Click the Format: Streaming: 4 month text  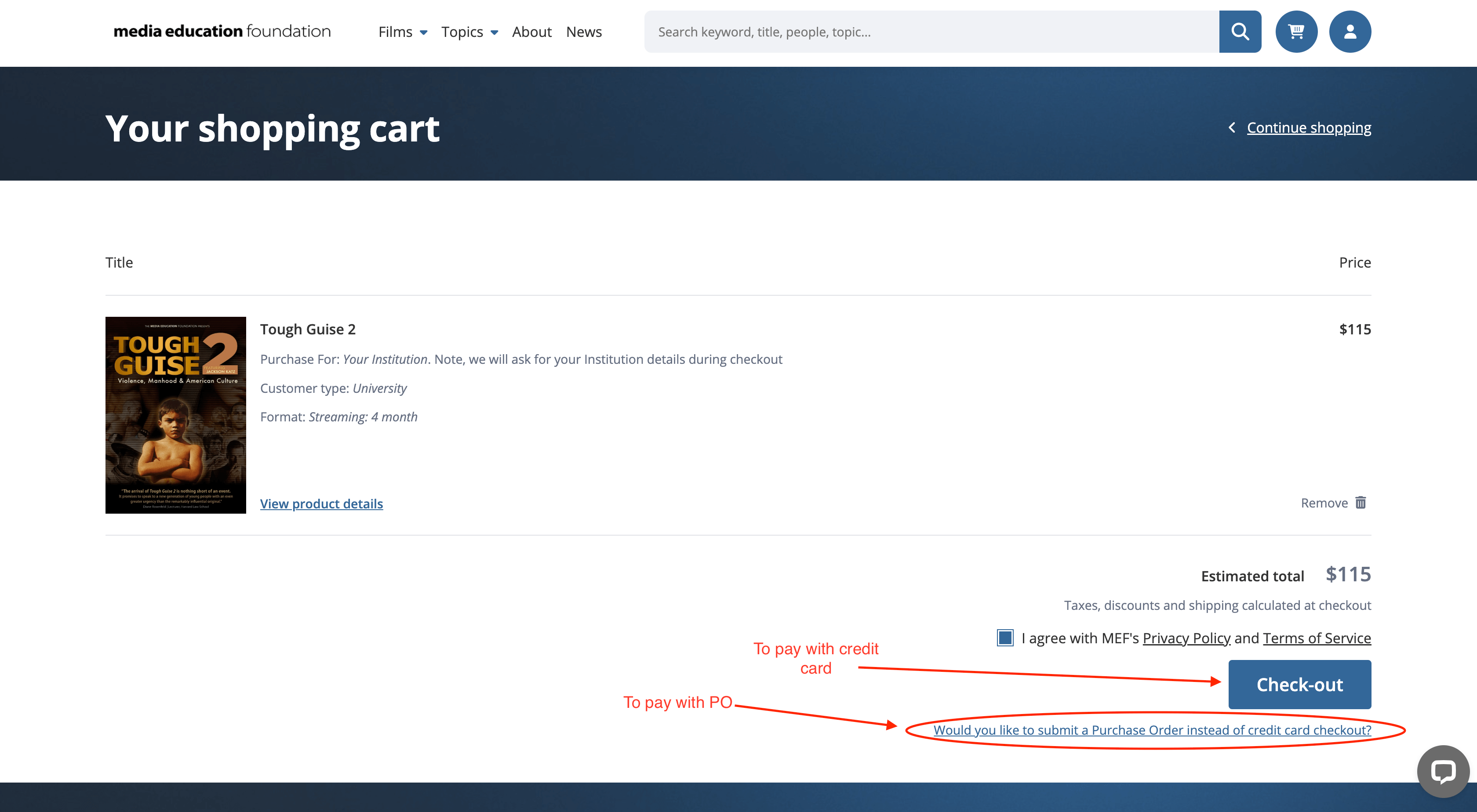339,417
